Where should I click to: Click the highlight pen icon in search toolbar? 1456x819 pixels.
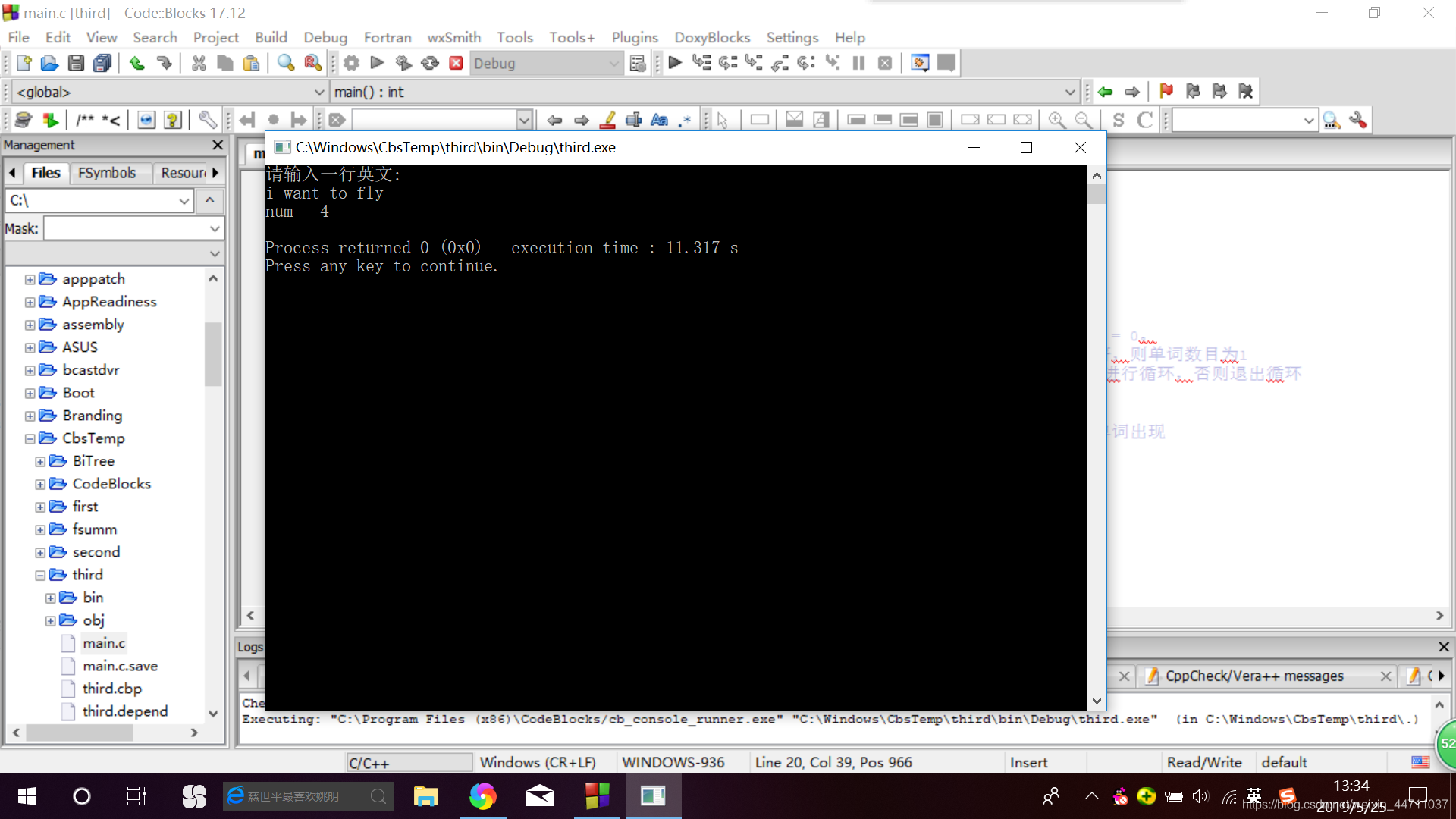click(607, 120)
